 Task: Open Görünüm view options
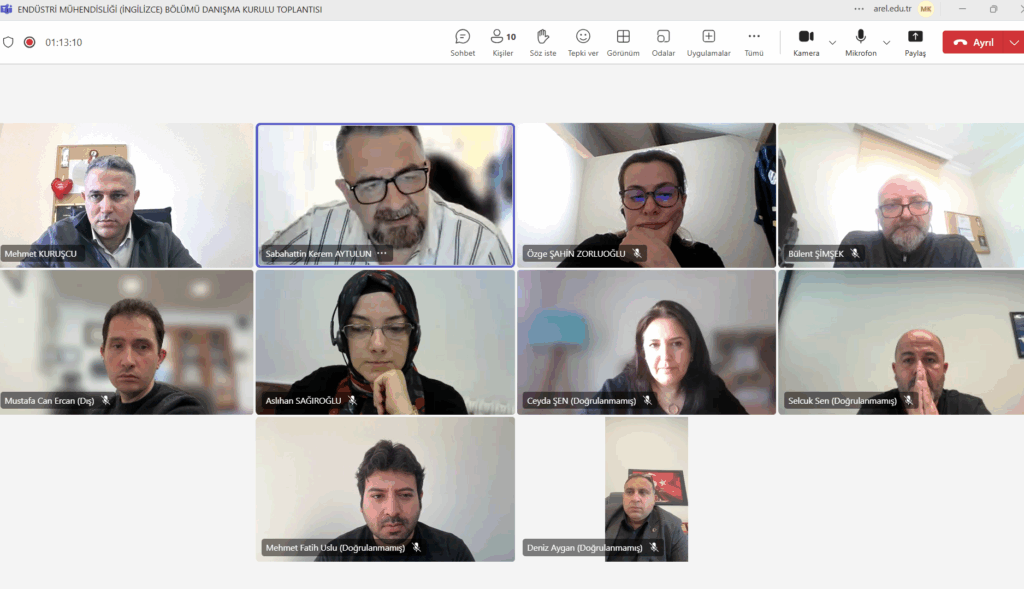tap(623, 42)
